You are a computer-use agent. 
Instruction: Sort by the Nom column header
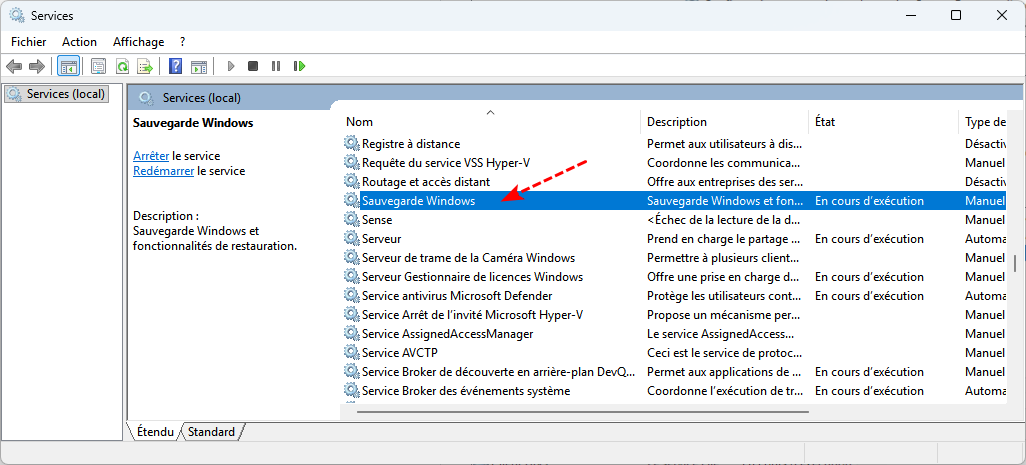click(x=359, y=122)
